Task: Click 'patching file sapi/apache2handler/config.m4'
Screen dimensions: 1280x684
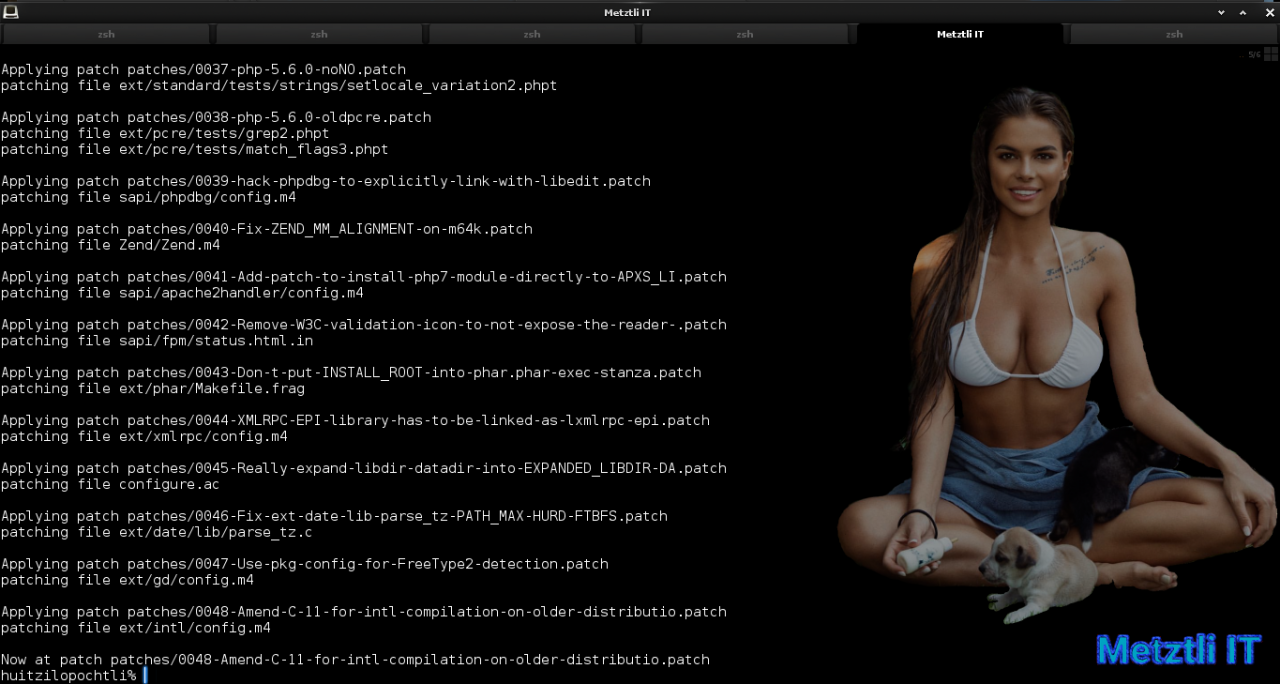Action: click(x=182, y=294)
